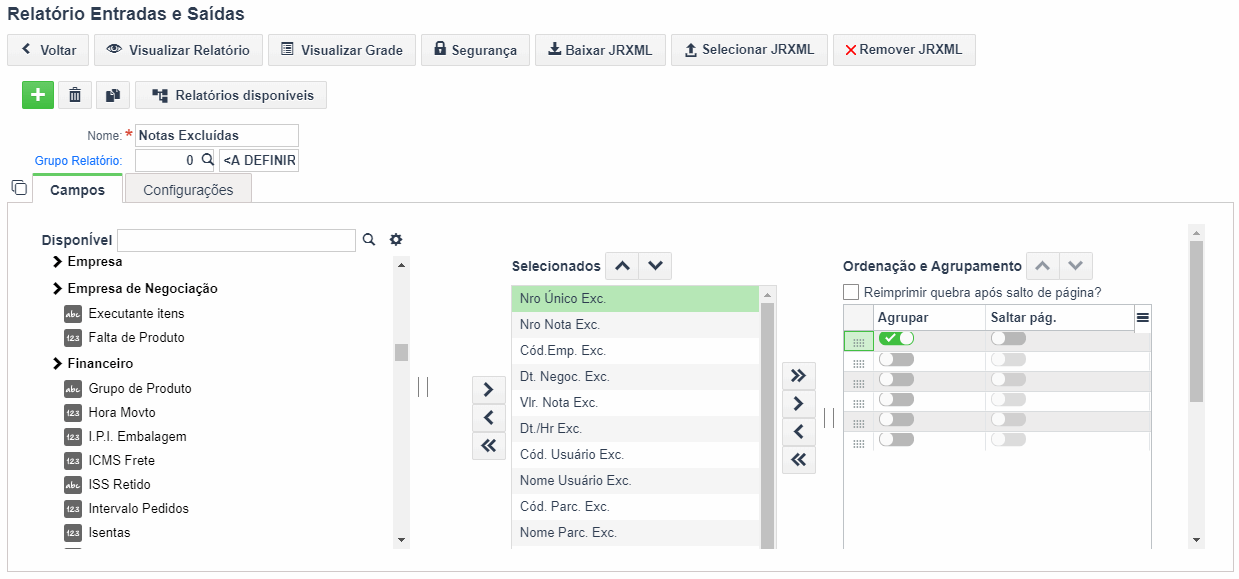
Task: Check Reimprimir quebra após salto de página
Action: click(851, 292)
